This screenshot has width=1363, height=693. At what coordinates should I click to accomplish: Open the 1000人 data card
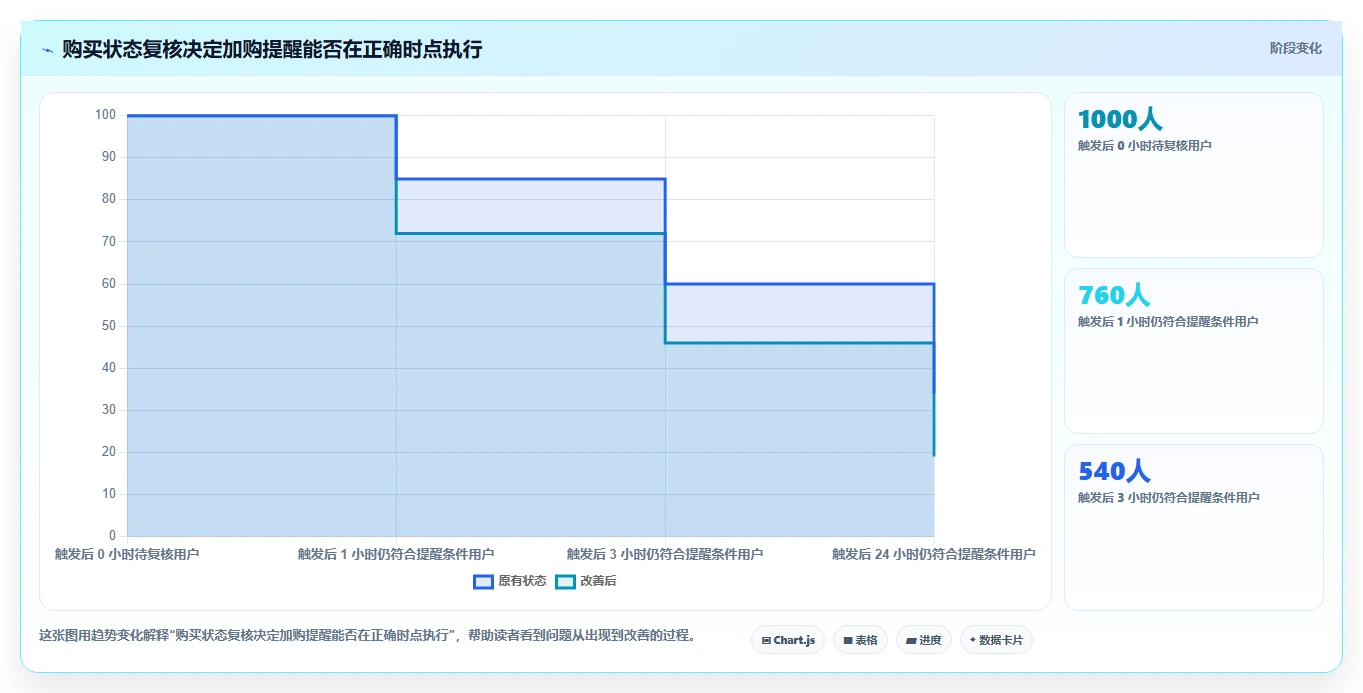[1194, 175]
